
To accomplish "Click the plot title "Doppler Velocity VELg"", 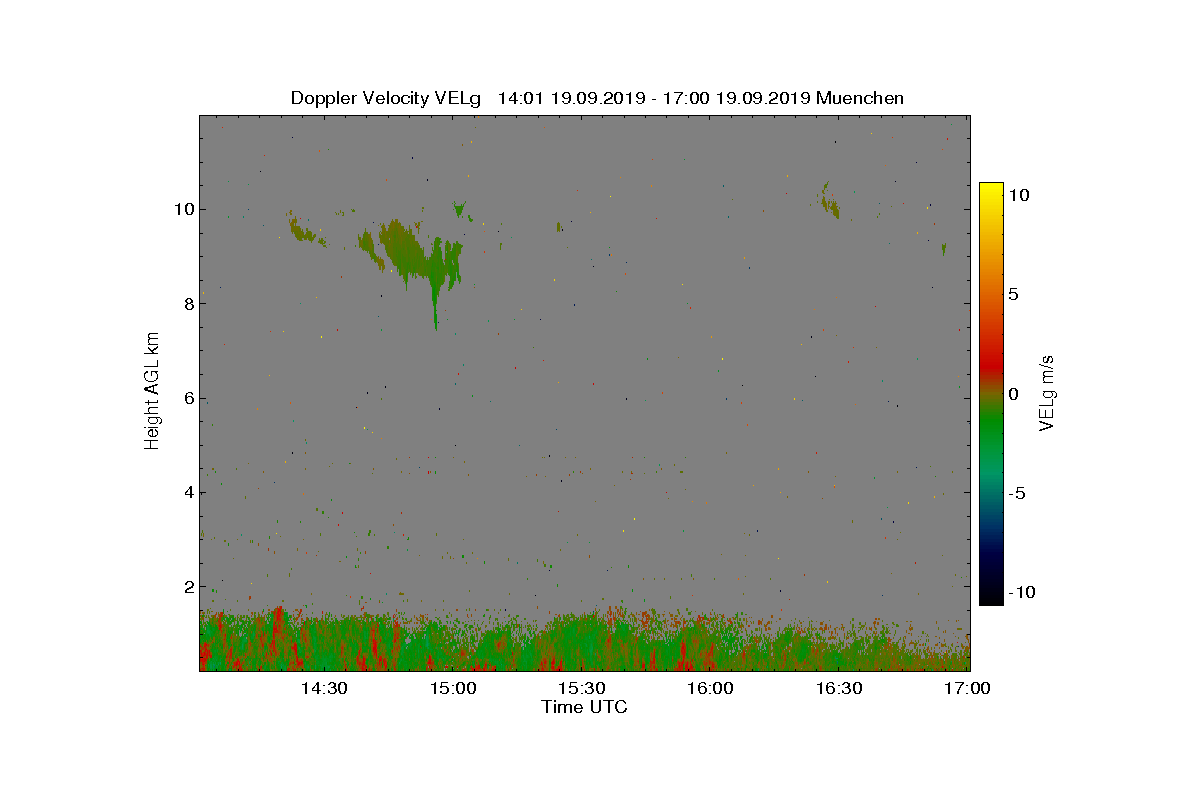I will (x=385, y=98).
